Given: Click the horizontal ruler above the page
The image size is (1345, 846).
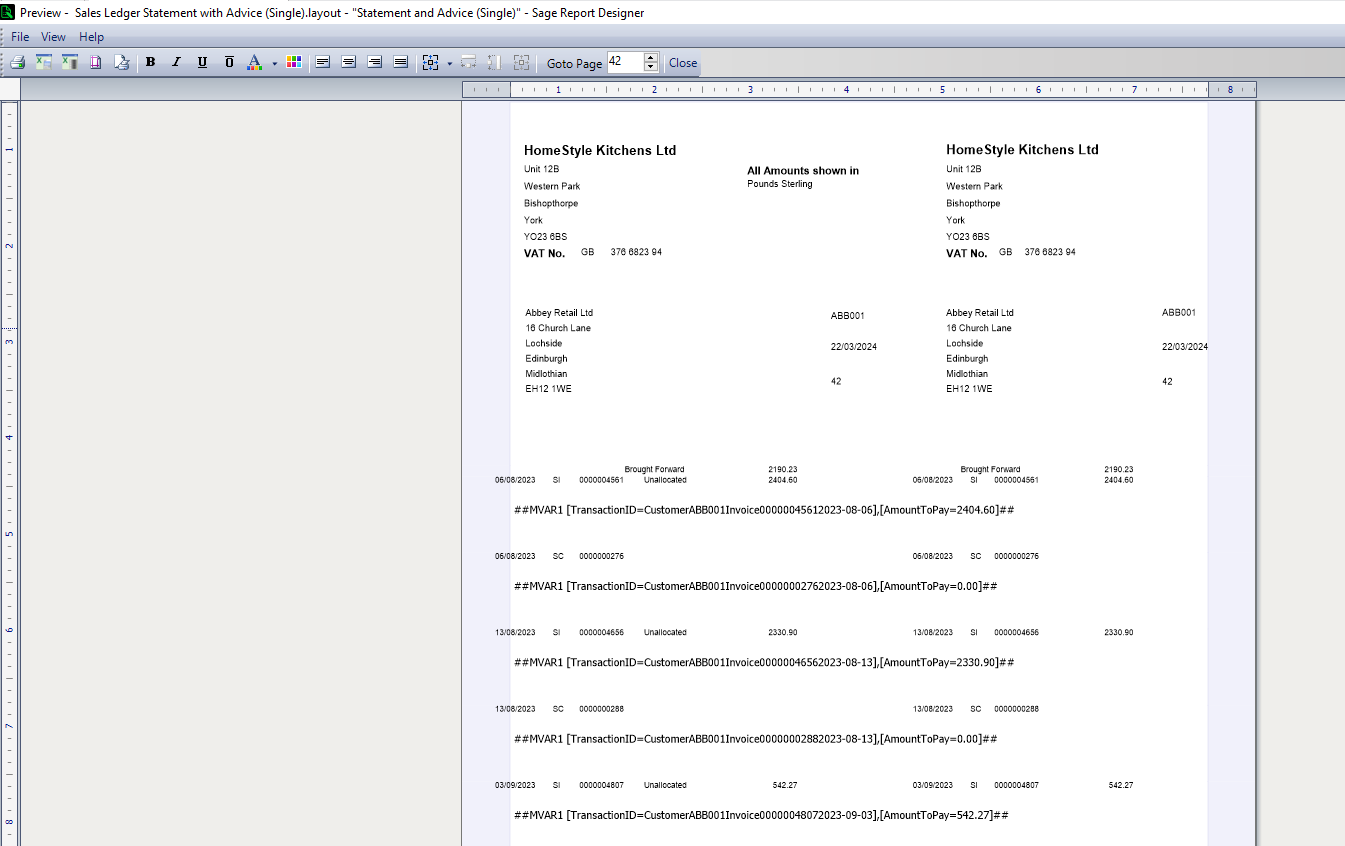Looking at the screenshot, I should (x=859, y=90).
